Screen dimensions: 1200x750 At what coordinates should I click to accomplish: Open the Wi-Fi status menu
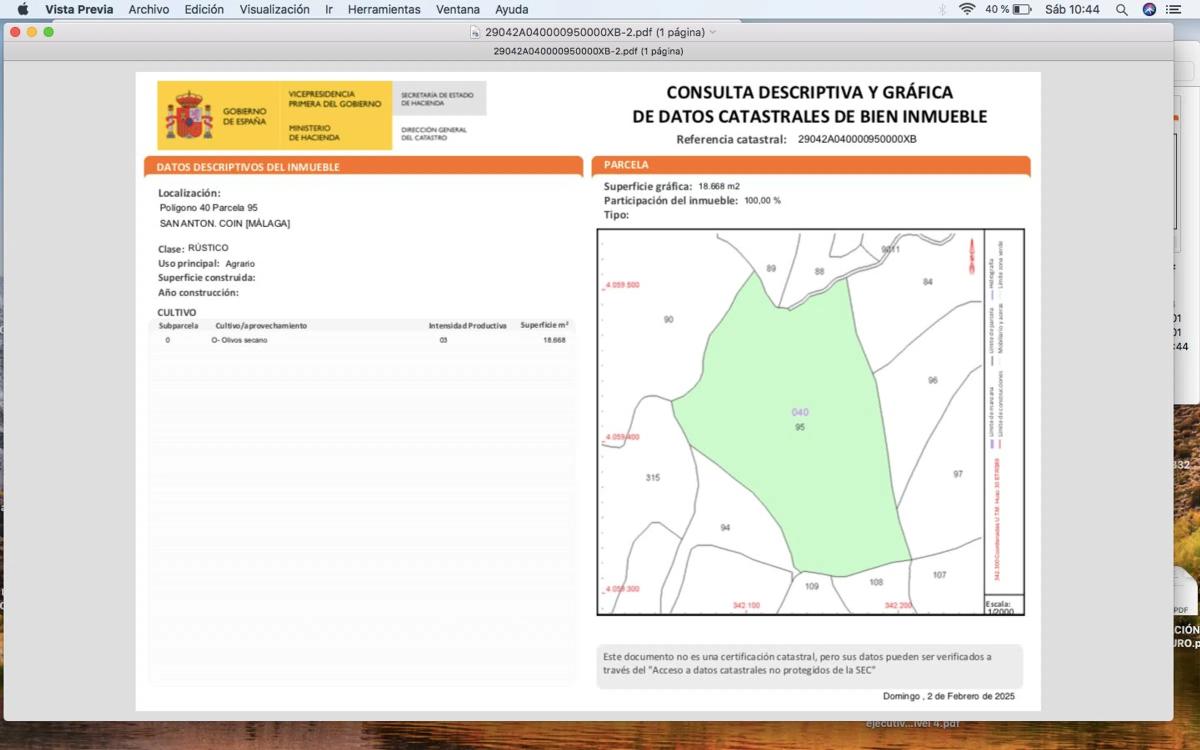click(966, 9)
